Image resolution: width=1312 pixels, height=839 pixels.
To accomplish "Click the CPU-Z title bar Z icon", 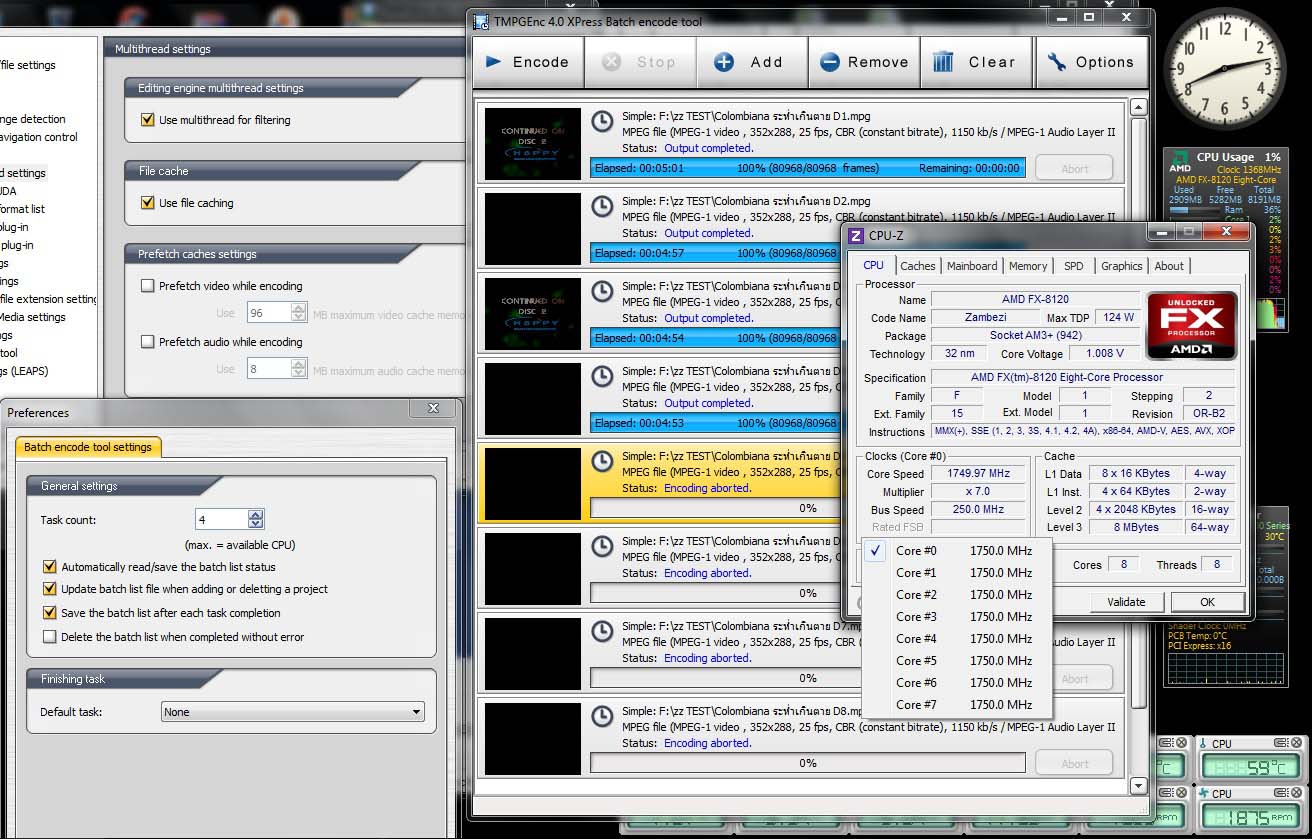I will click(x=856, y=236).
